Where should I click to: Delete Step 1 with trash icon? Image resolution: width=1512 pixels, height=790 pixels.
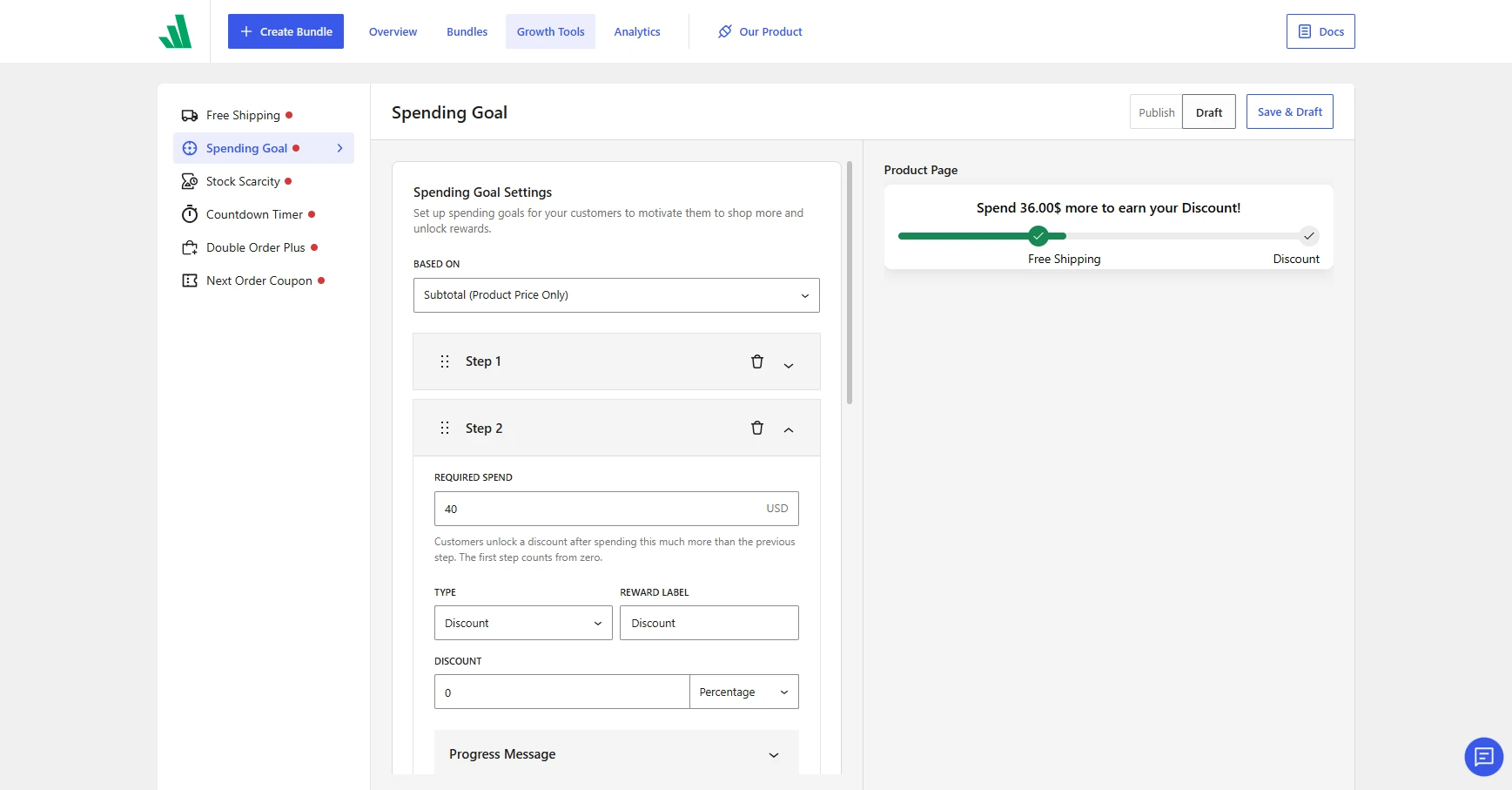[757, 361]
